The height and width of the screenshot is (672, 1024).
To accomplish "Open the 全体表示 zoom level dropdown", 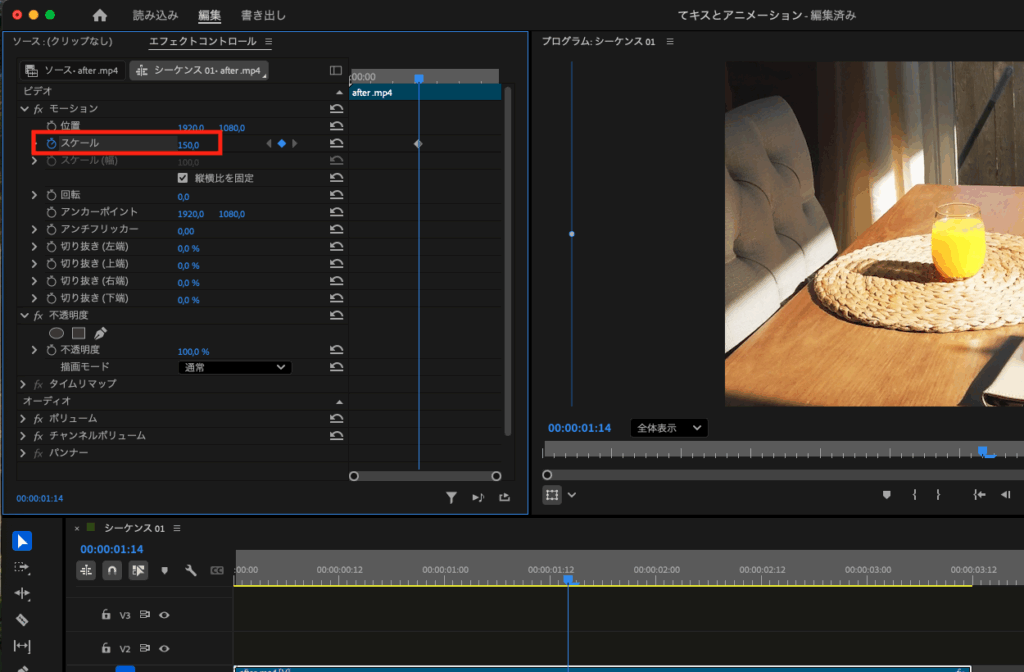I will pos(669,428).
